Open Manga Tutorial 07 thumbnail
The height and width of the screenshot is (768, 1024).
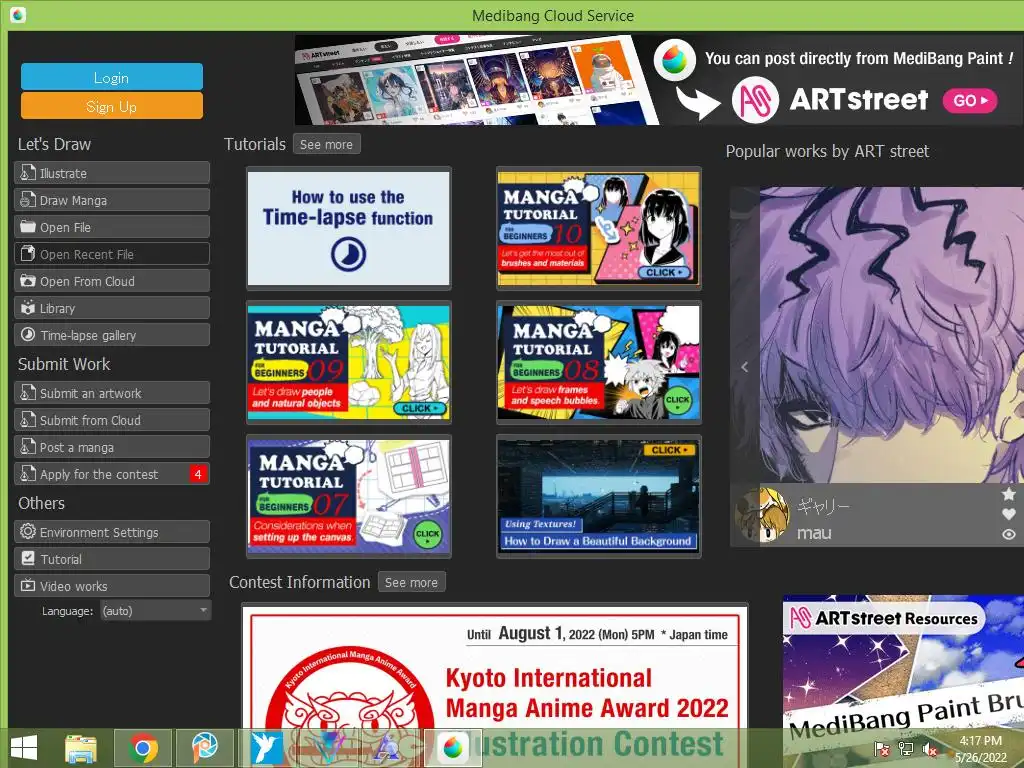(348, 496)
